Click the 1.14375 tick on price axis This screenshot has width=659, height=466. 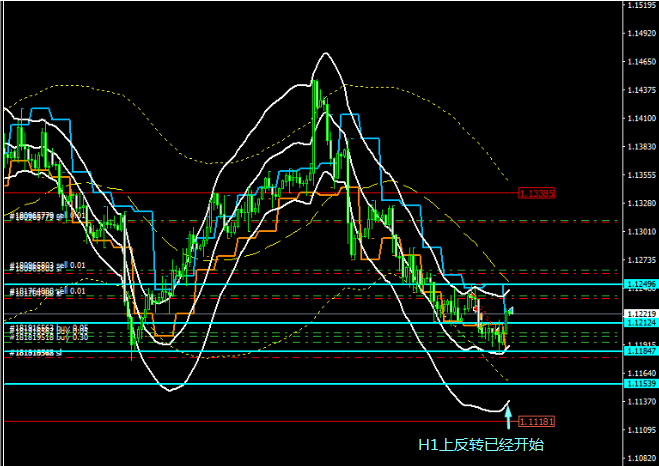tap(640, 90)
